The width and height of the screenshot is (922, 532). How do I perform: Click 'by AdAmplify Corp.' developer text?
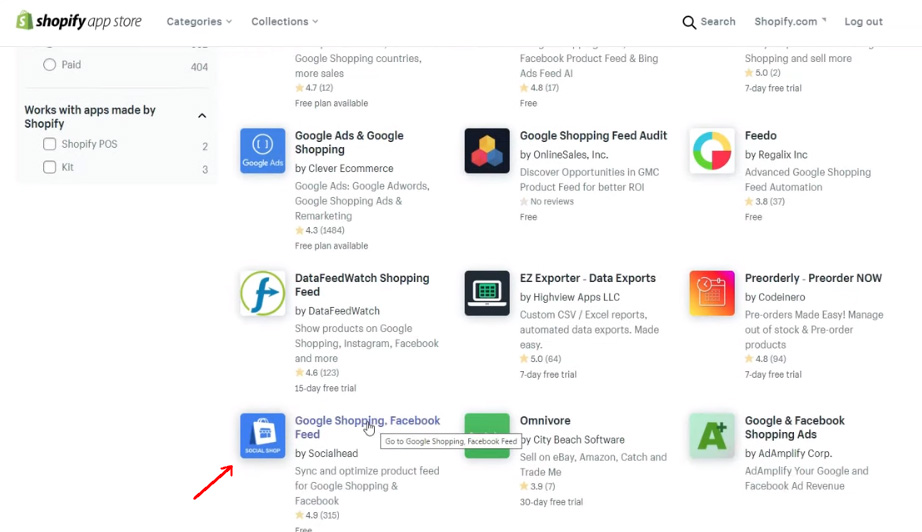click(788, 453)
